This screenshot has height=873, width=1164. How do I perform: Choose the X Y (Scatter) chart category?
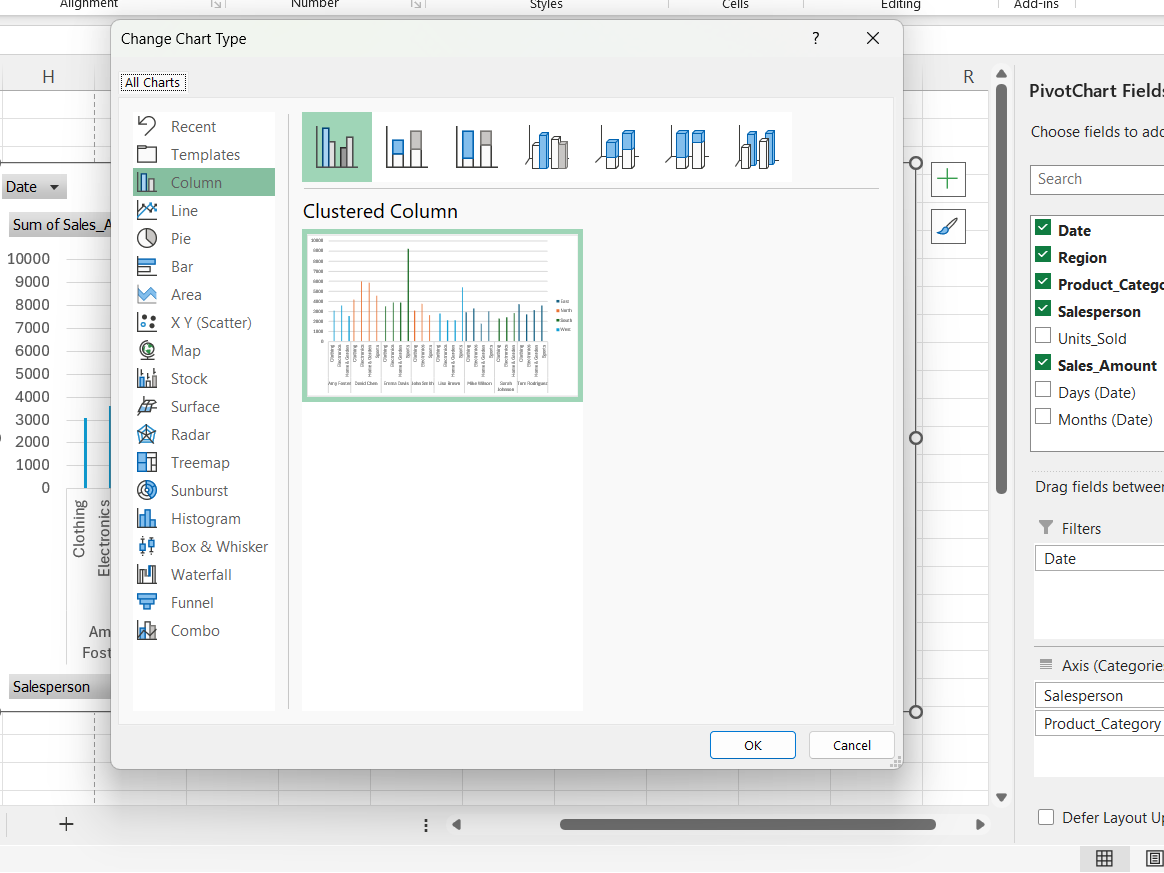[x=203, y=323]
